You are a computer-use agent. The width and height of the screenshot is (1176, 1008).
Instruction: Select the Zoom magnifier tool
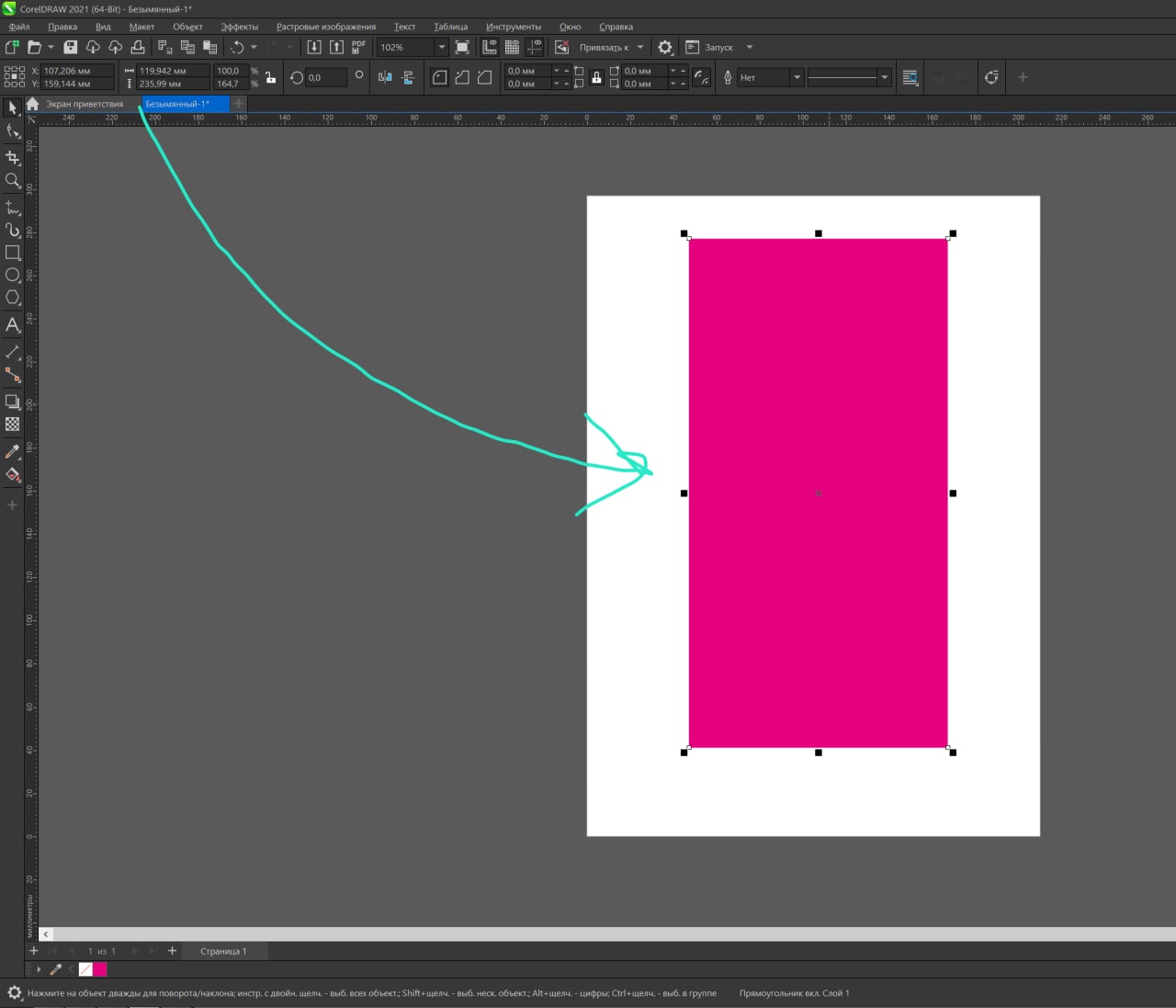click(13, 181)
